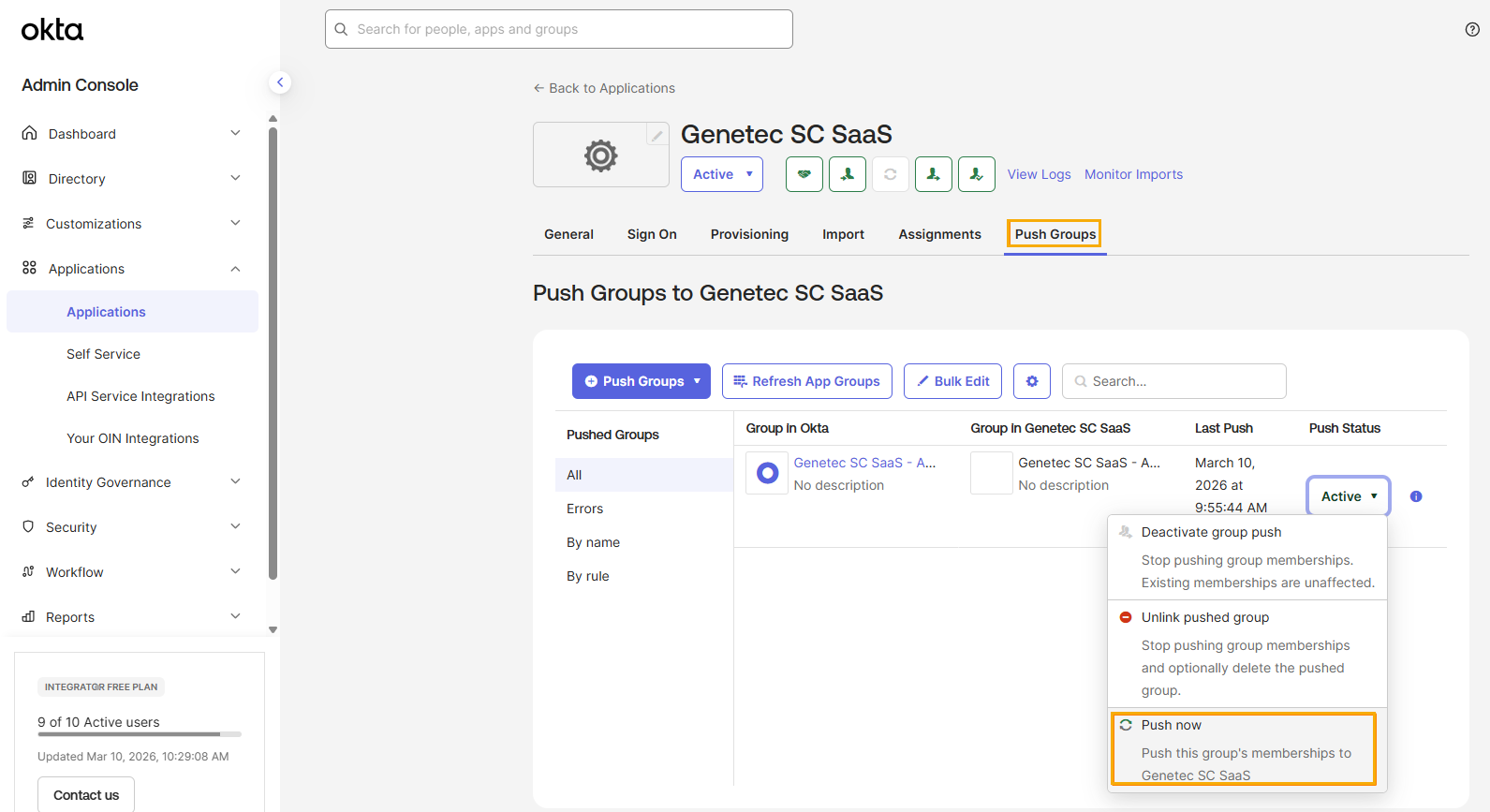Click the green person icon next to View Logs
Screen dimensions: 1490x812
977,174
